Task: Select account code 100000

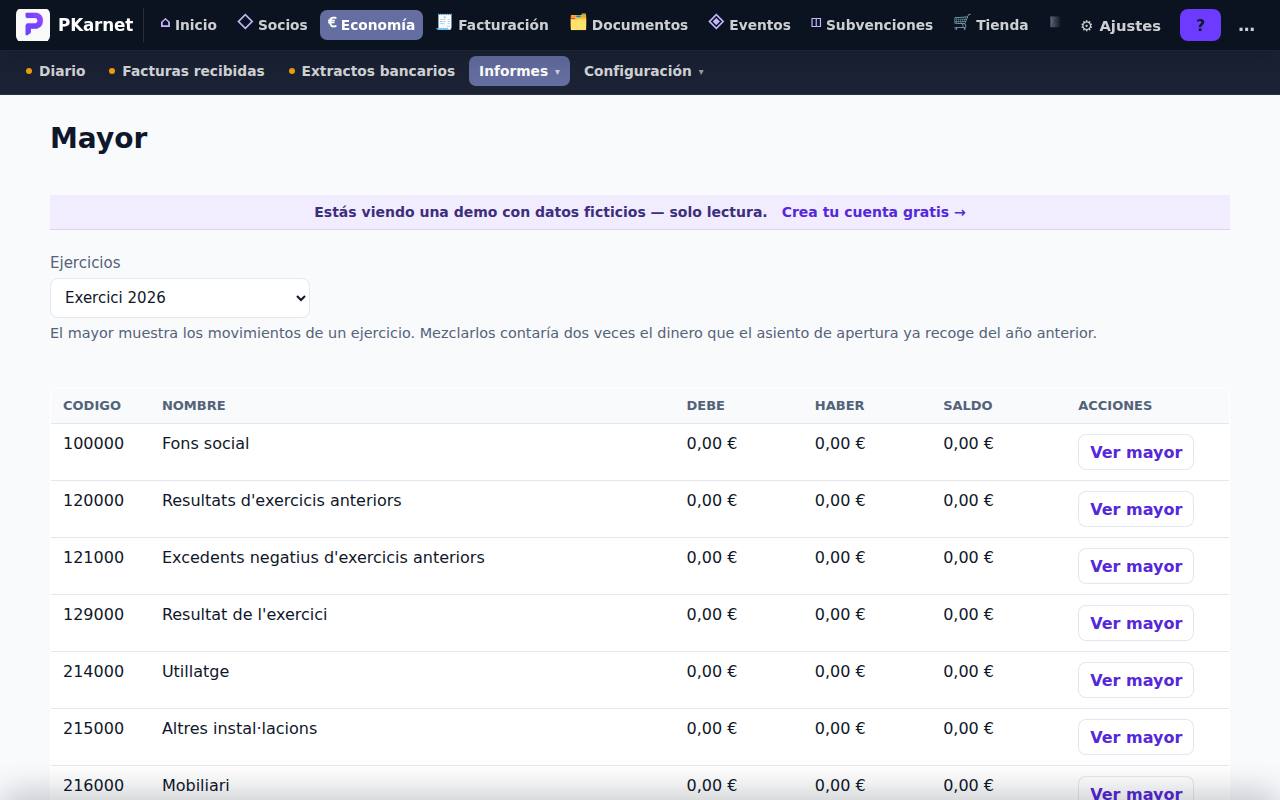Action: [x=94, y=443]
